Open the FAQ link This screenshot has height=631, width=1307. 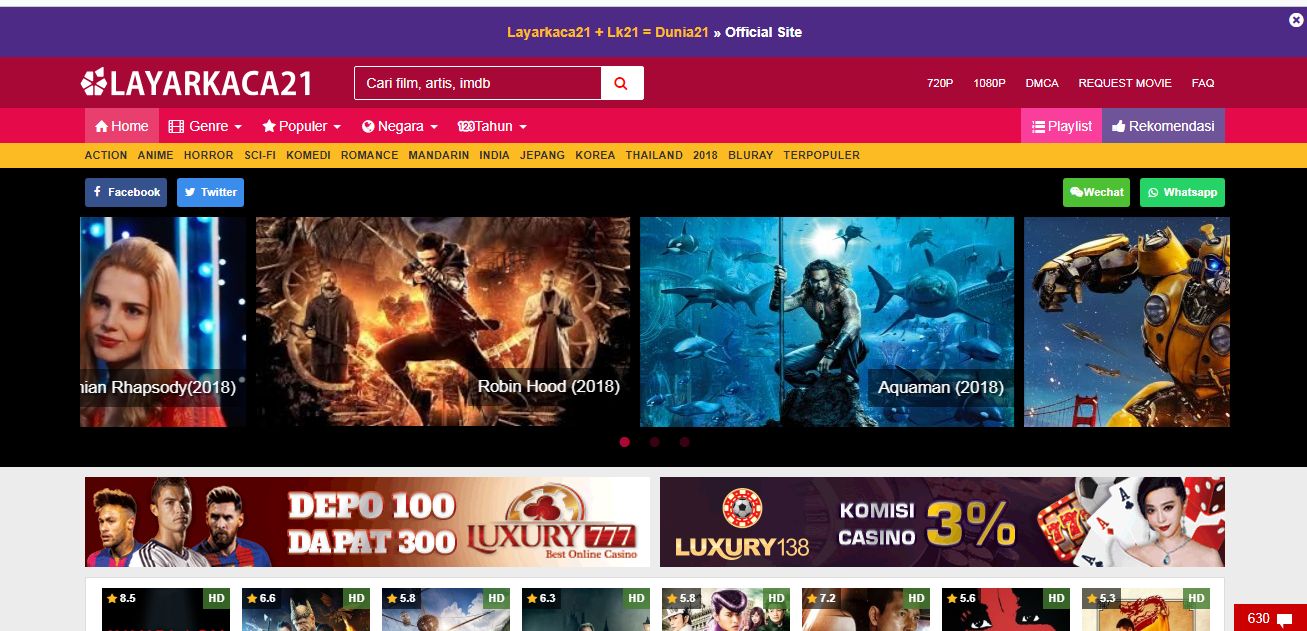pyautogui.click(x=1203, y=83)
